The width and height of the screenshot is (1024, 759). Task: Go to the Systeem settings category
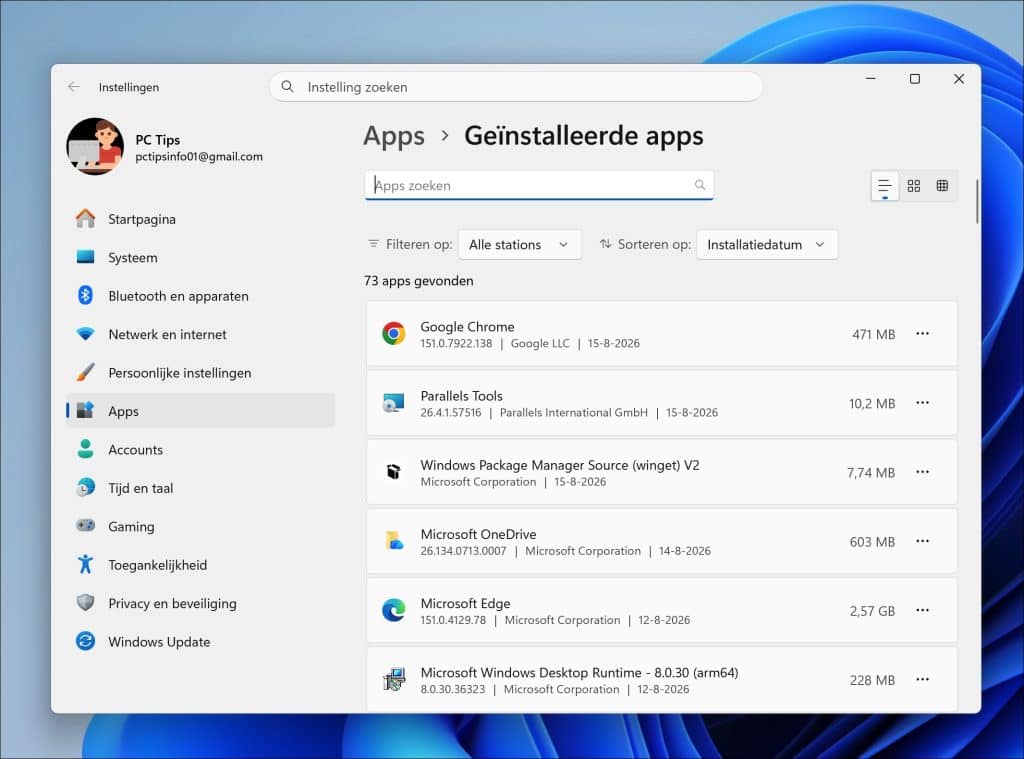coord(200,257)
